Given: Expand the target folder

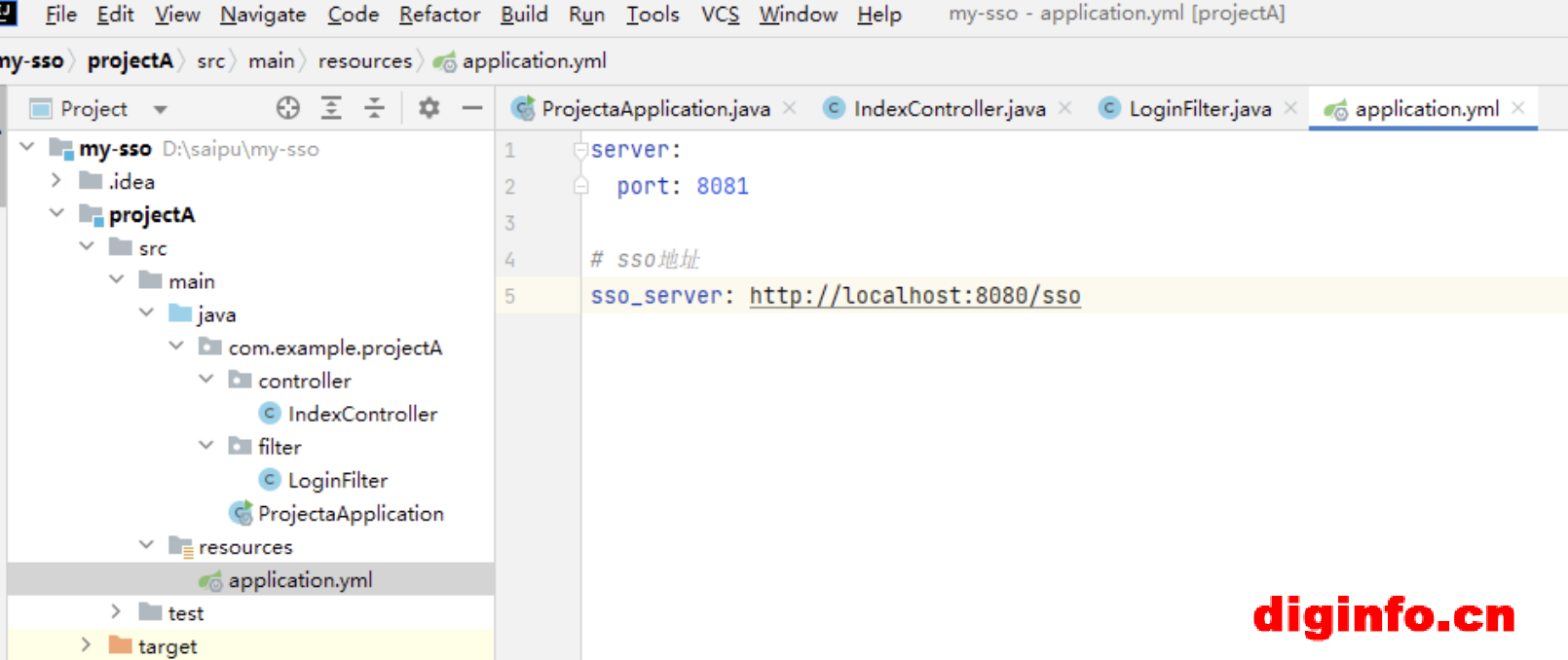Looking at the screenshot, I should pyautogui.click(x=86, y=644).
